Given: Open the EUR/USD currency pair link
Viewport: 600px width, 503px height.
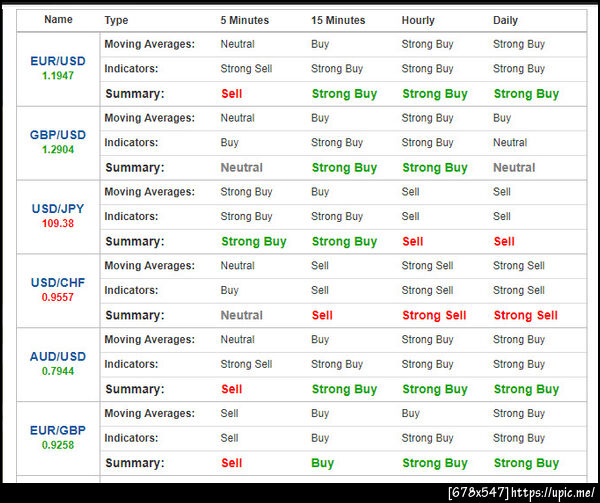Looking at the screenshot, I should tap(58, 61).
